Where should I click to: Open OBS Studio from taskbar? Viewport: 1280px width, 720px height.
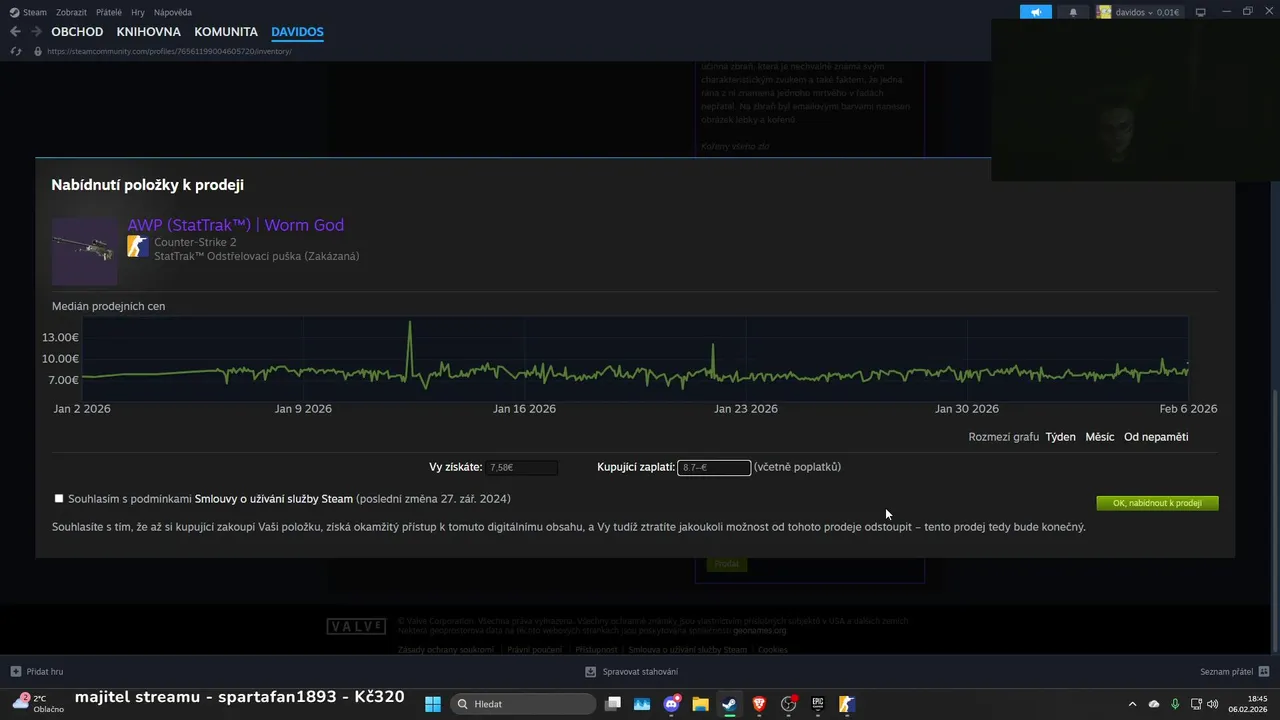[x=789, y=704]
